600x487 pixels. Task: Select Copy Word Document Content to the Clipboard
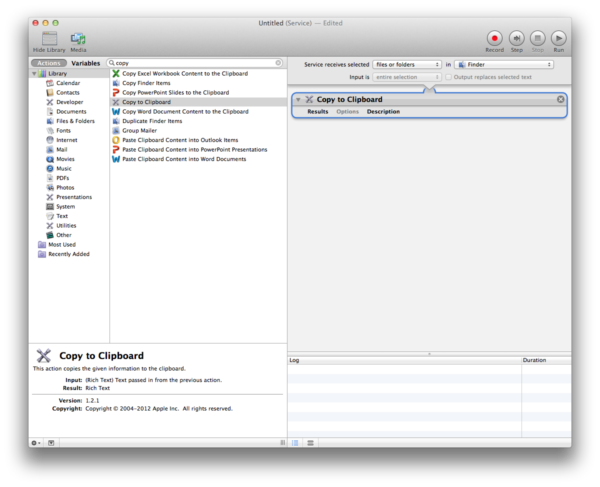click(x=199, y=112)
